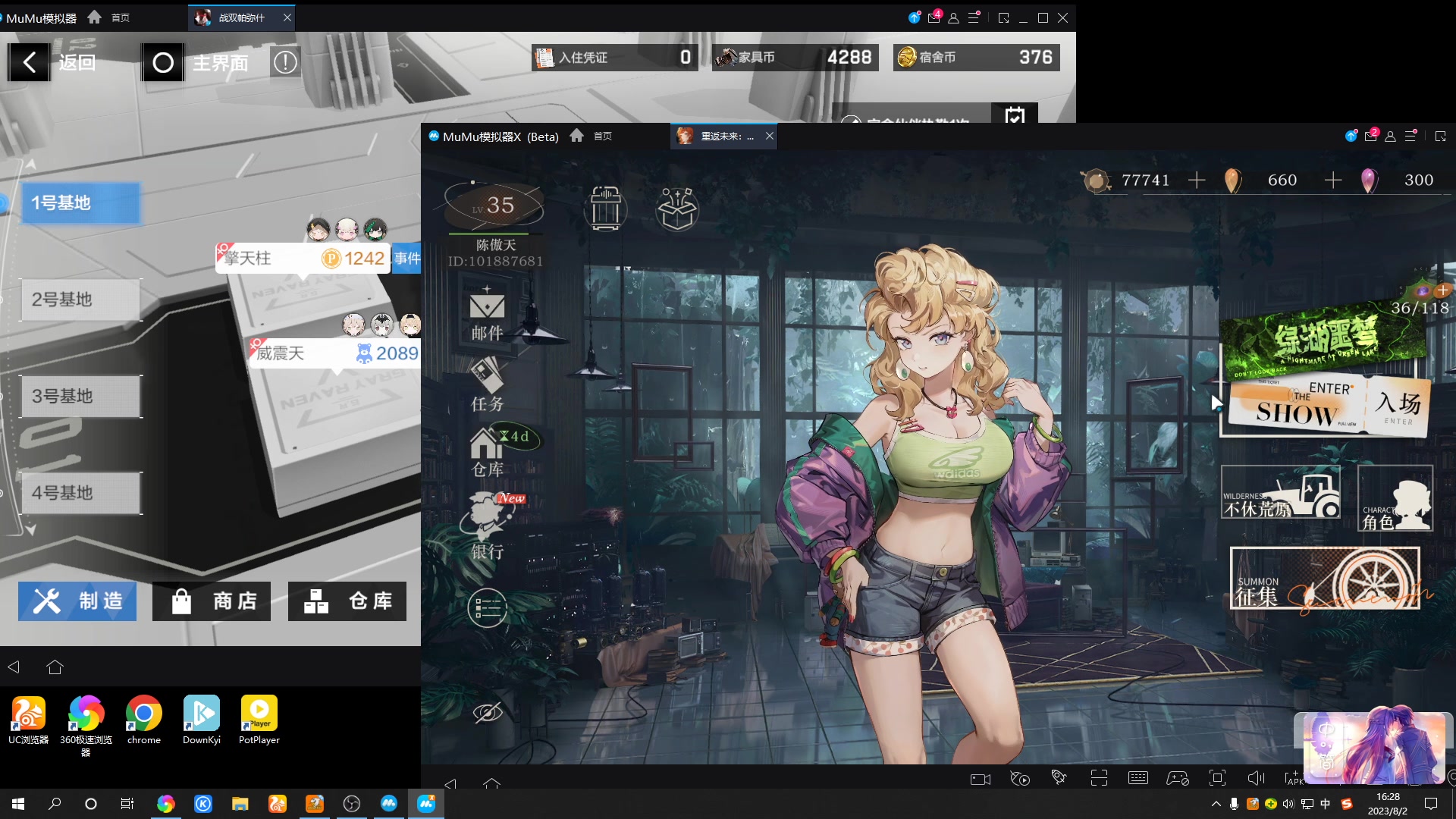This screenshot has width=1456, height=819.
Task: Launch the DownKyi desktop shortcut
Action: [x=202, y=720]
